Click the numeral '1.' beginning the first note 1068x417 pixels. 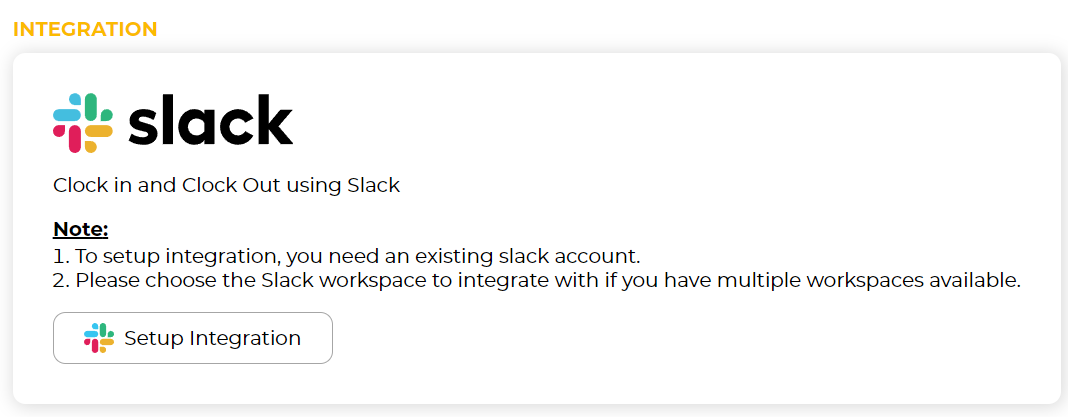[x=61, y=257]
